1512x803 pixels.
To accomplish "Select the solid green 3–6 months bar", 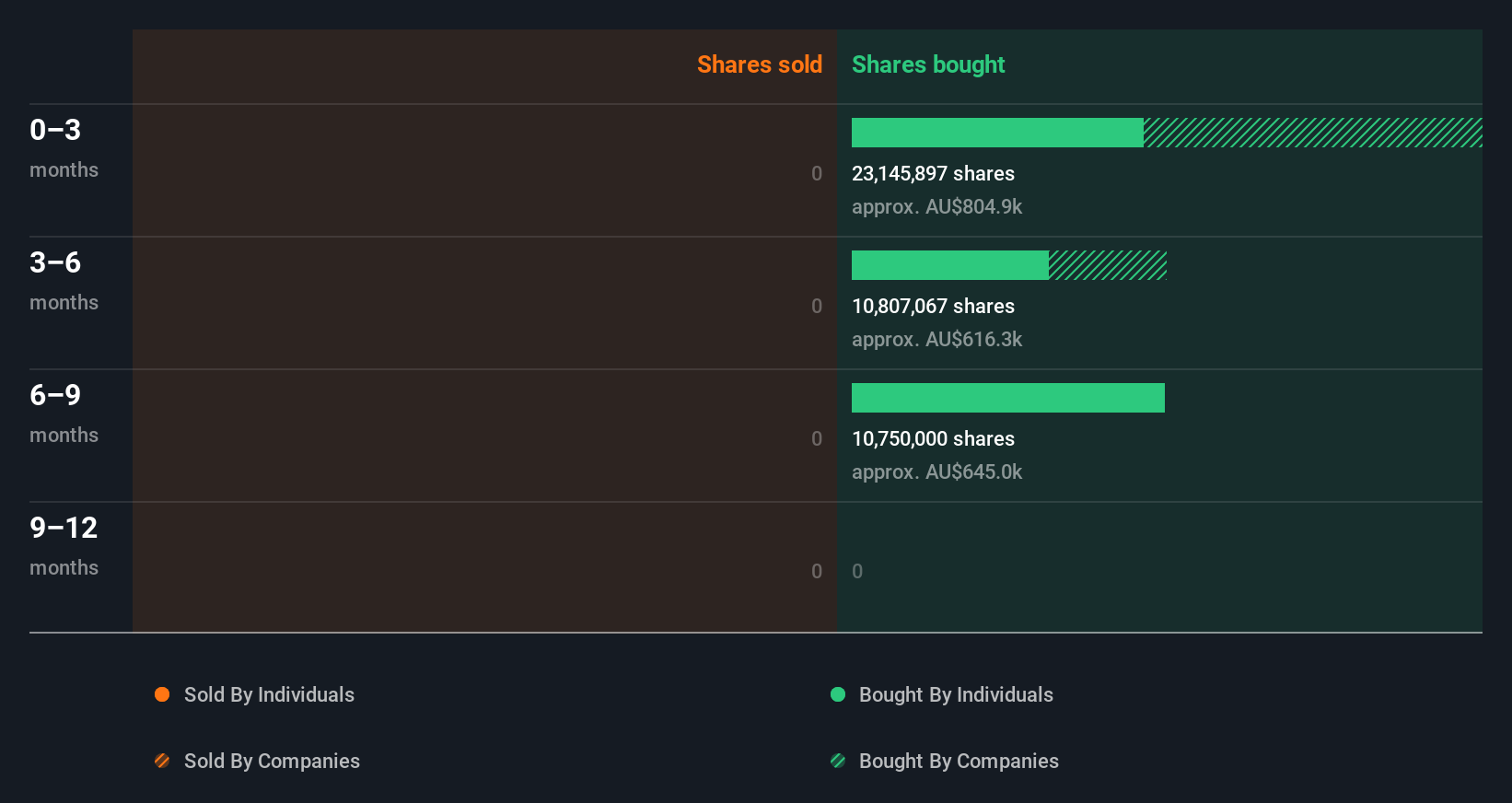I will tap(949, 265).
